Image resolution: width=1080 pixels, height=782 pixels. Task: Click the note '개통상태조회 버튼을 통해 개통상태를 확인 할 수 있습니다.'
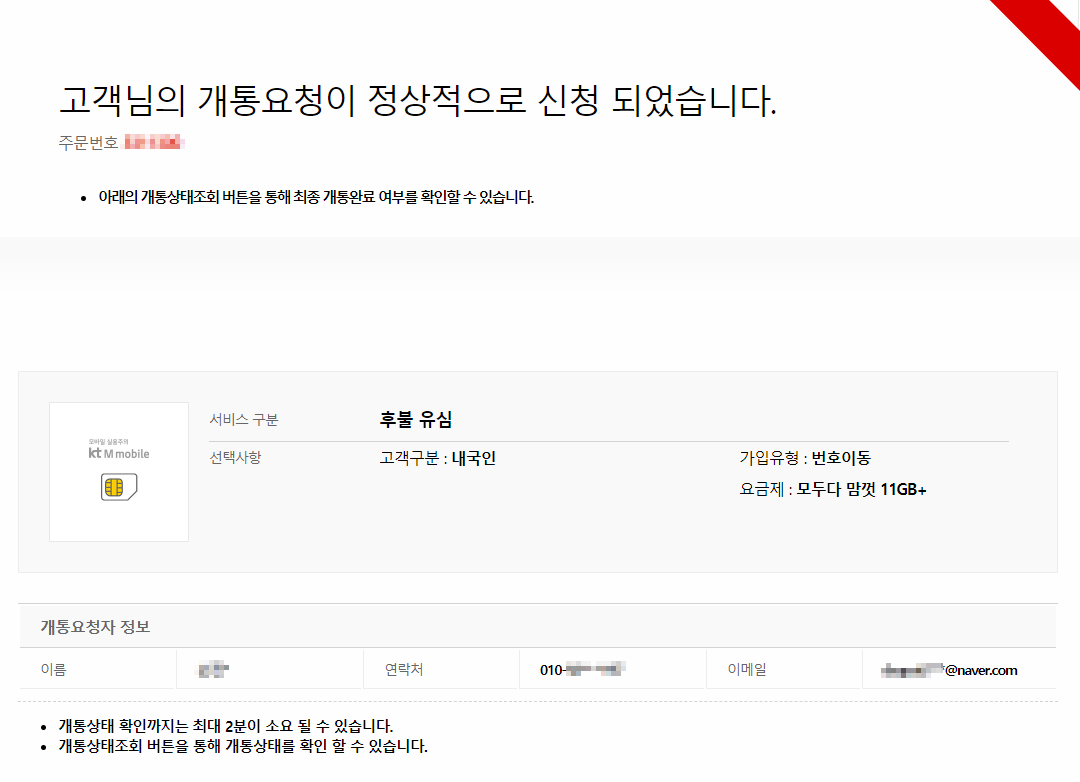click(x=243, y=746)
